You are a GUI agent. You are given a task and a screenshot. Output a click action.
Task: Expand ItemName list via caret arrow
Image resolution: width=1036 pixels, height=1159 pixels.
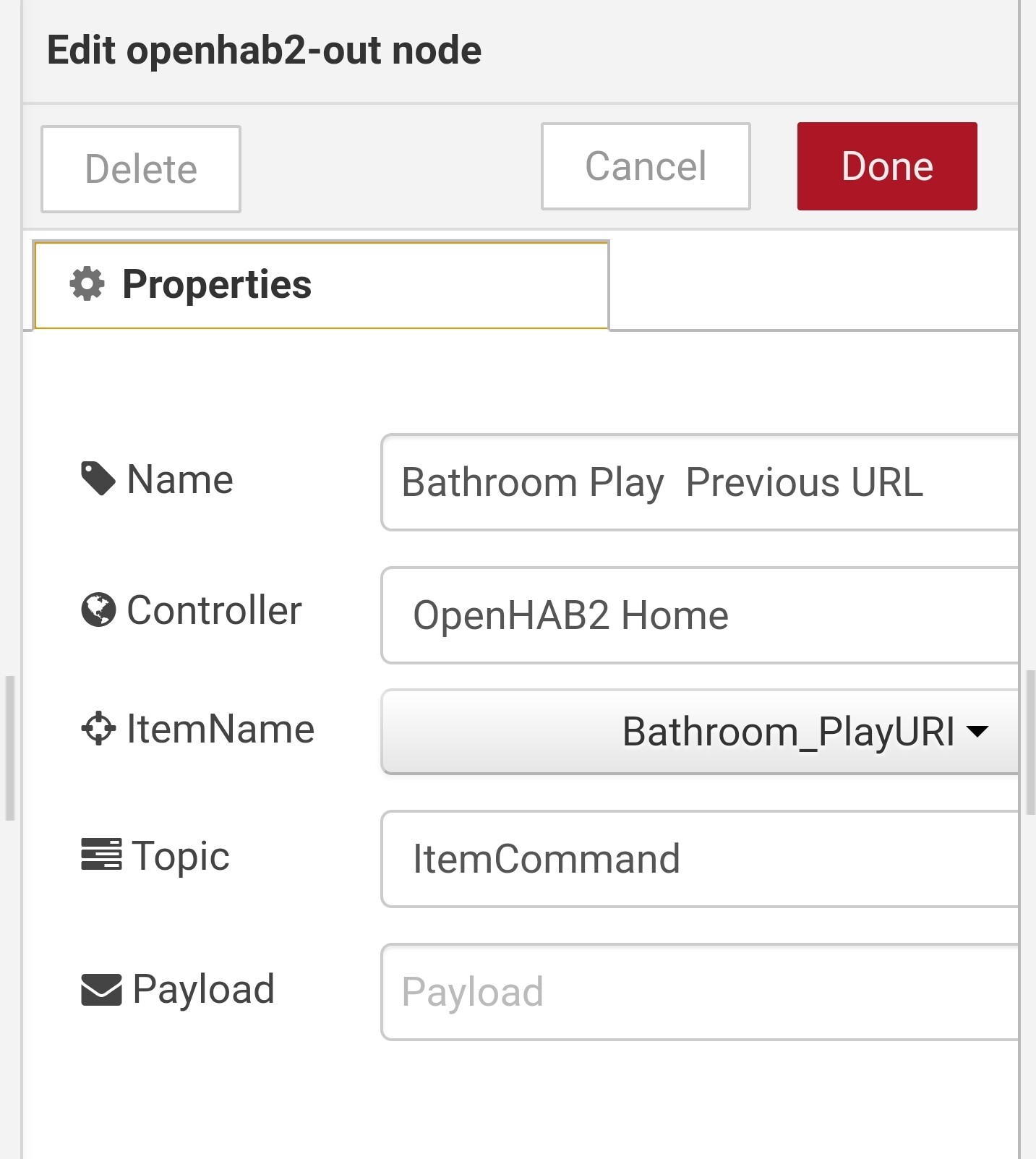coord(977,732)
